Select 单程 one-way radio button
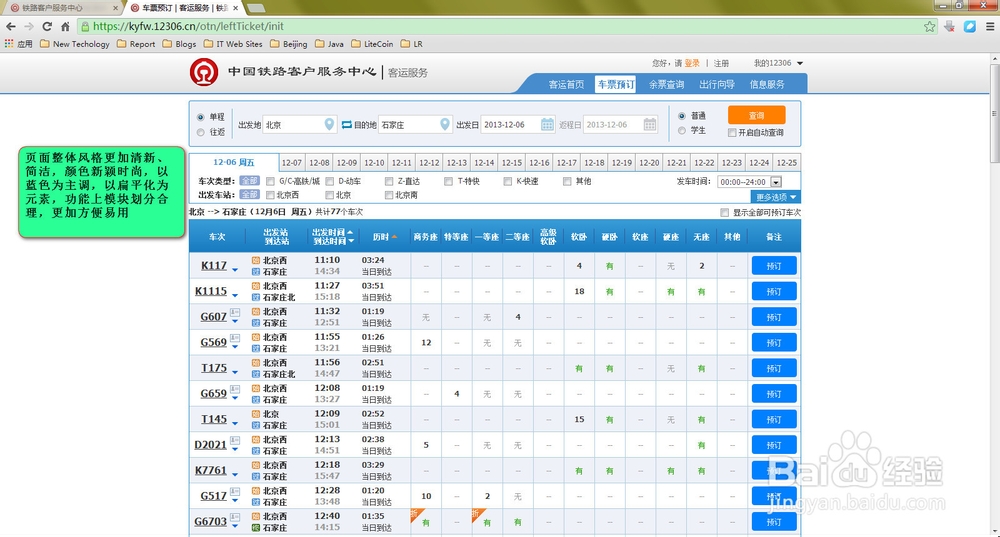This screenshot has height=537, width=1000. pos(201,117)
